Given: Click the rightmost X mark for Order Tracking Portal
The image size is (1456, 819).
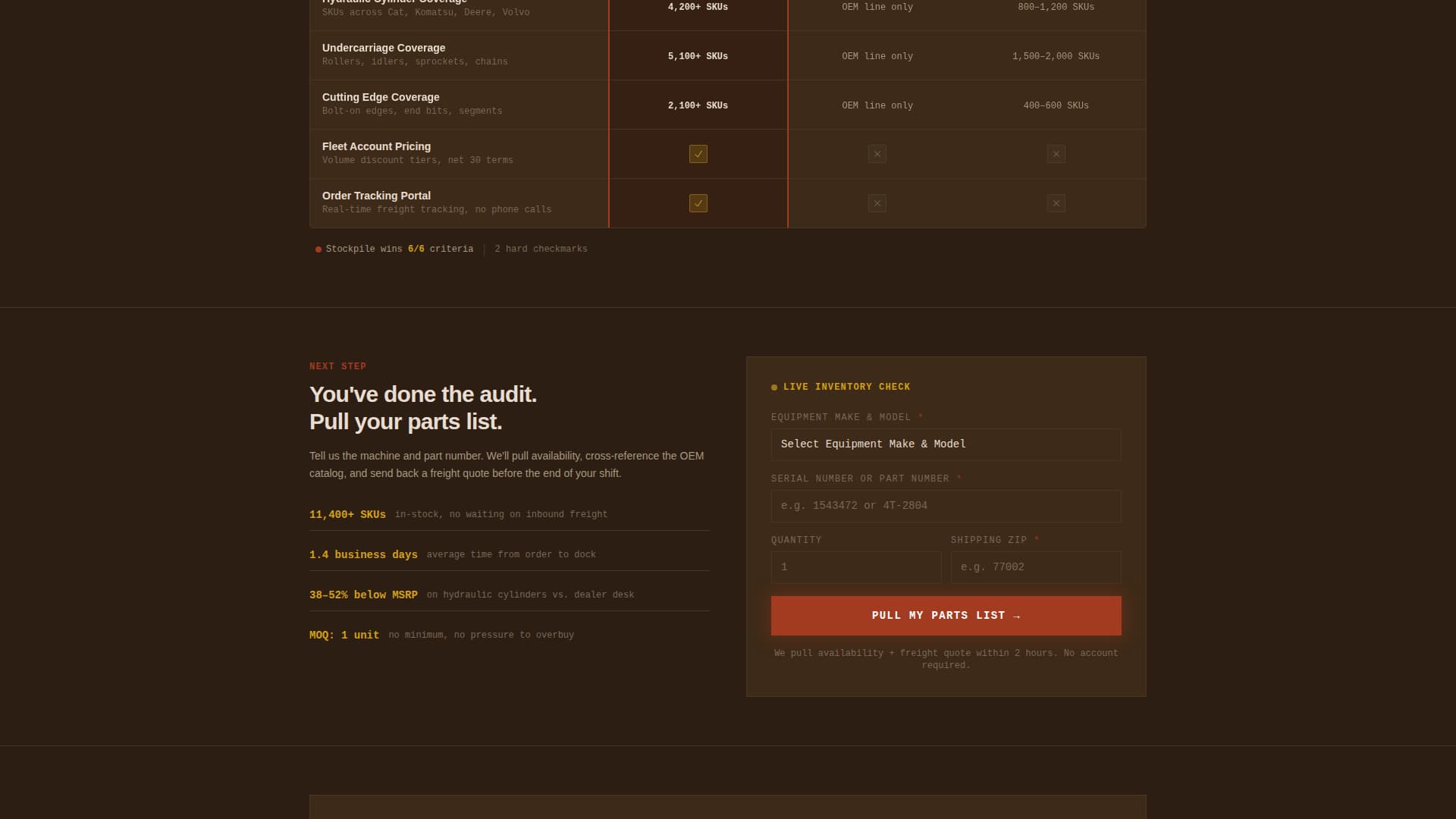Looking at the screenshot, I should coord(1056,203).
